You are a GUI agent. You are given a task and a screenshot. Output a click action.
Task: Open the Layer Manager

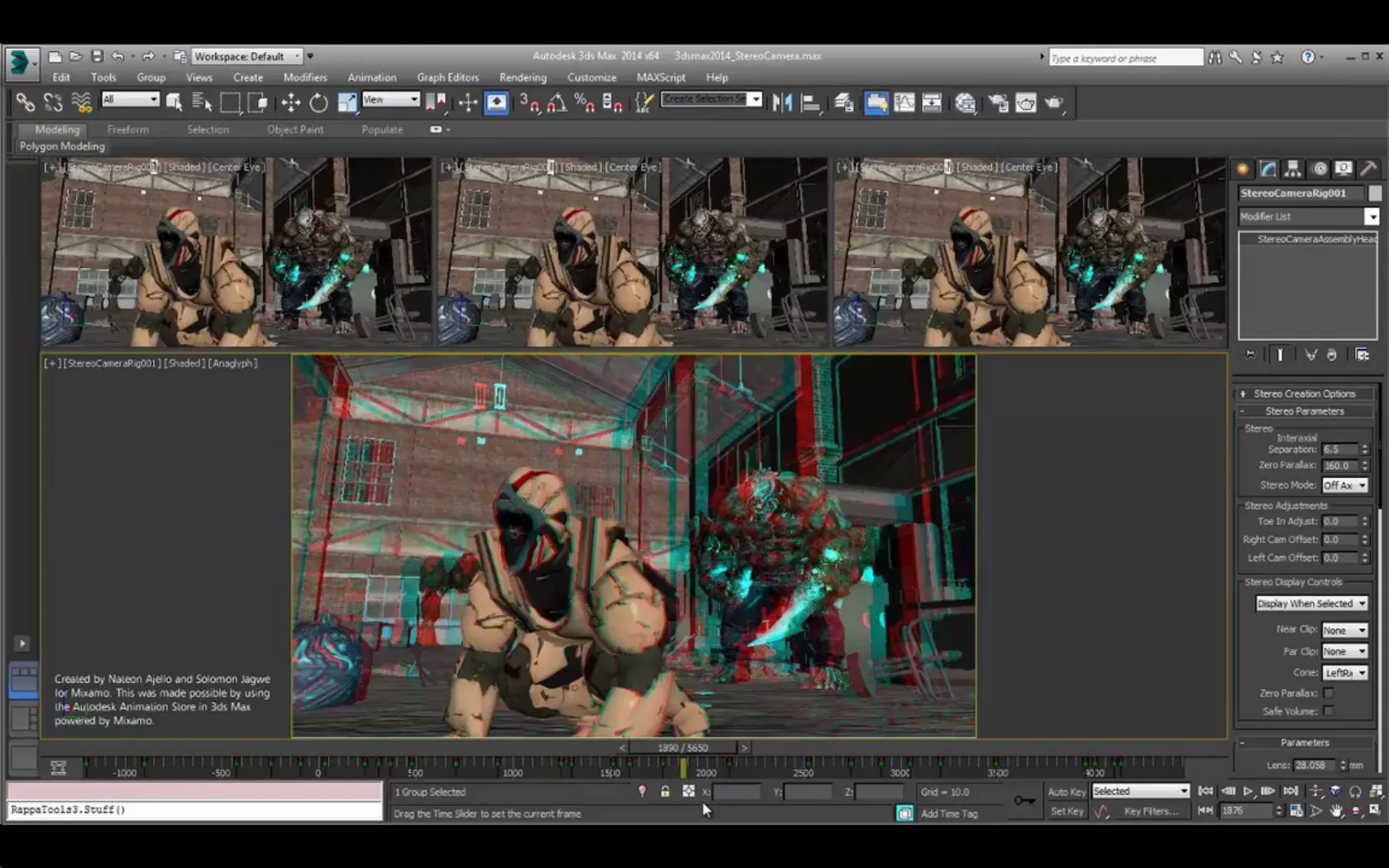(844, 103)
